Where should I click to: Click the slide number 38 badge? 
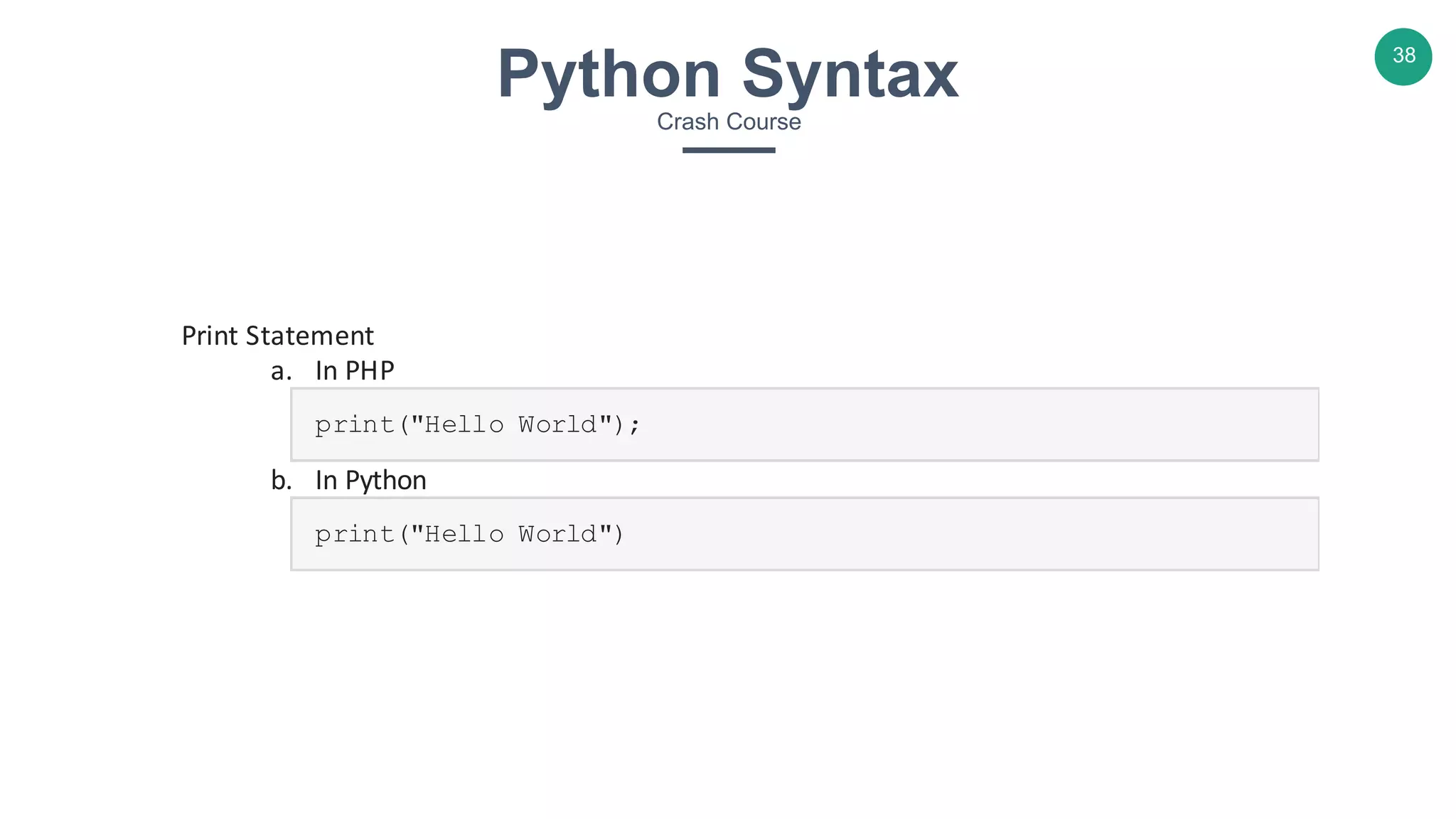pyautogui.click(x=1403, y=57)
